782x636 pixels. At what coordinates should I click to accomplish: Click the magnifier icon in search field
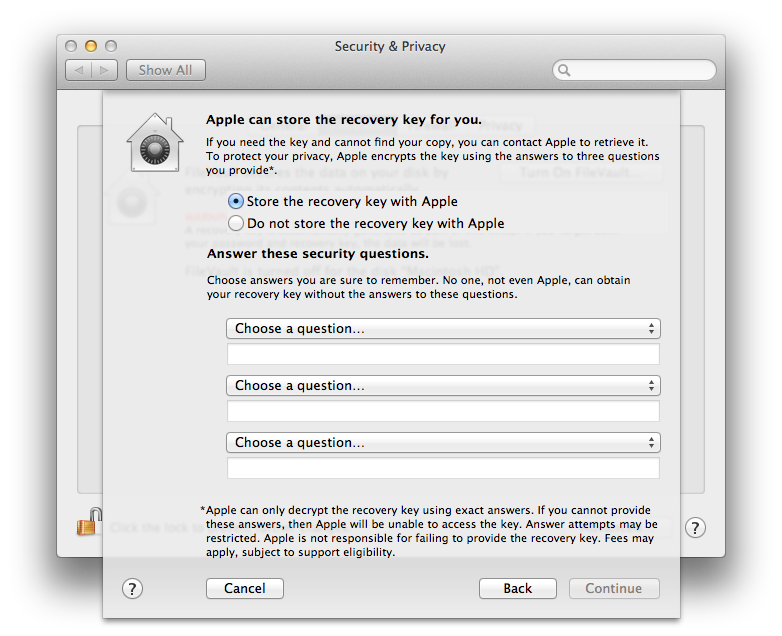tap(564, 70)
